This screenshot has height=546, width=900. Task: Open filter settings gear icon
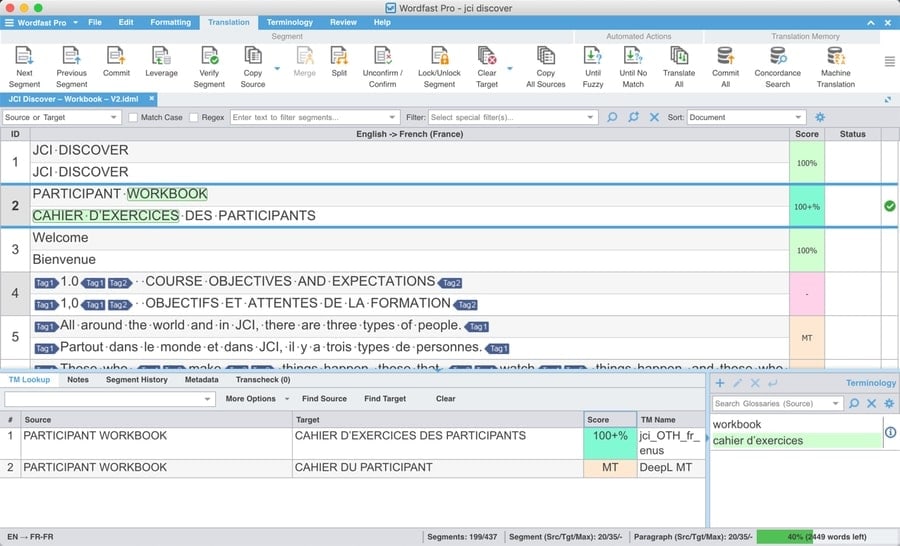tap(820, 117)
